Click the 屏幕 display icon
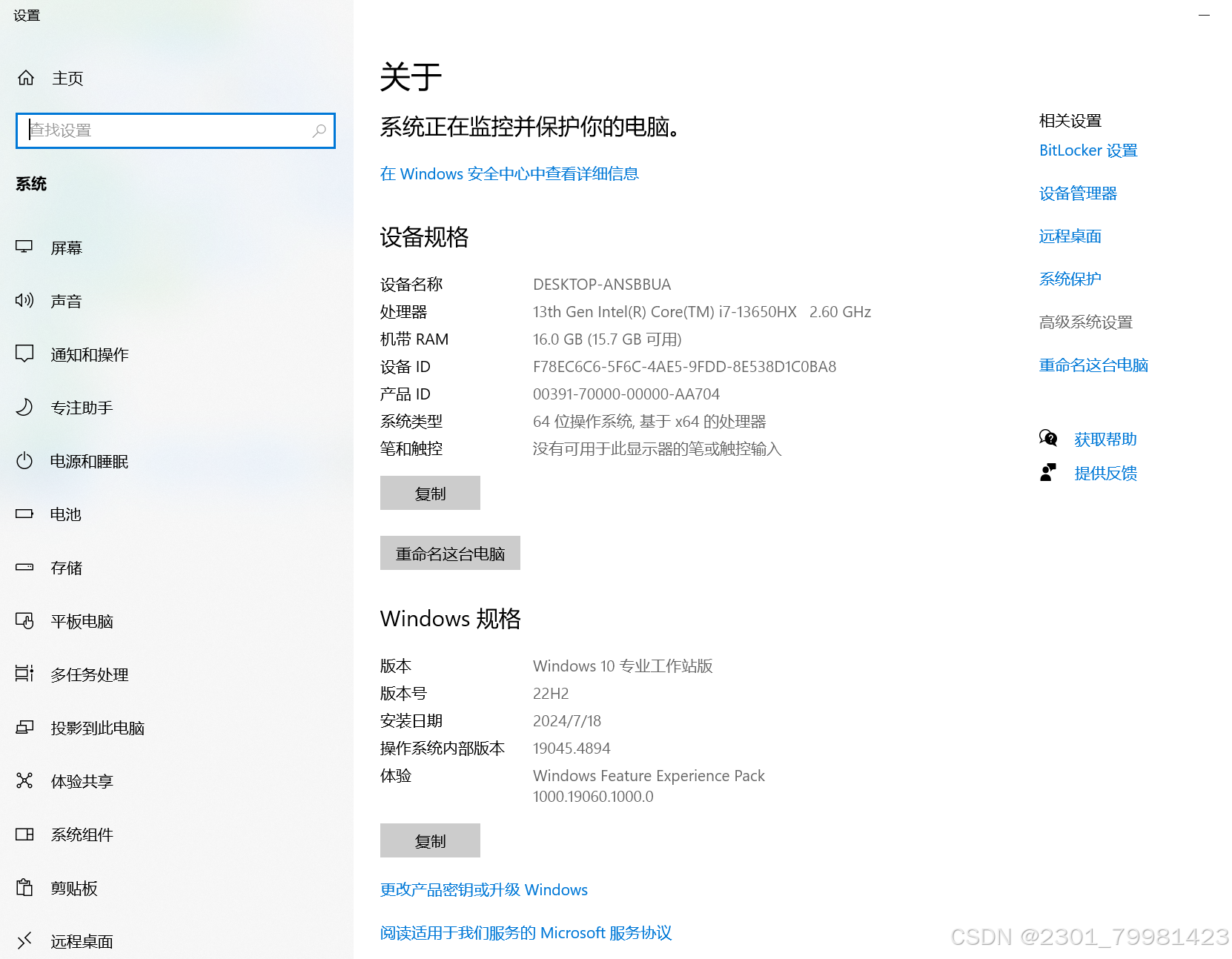1232x959 pixels. [24, 247]
